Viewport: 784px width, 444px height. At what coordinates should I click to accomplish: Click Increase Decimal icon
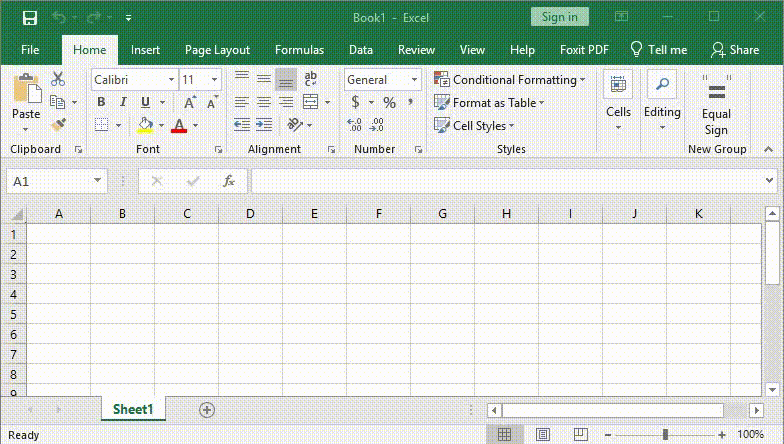(x=354, y=124)
